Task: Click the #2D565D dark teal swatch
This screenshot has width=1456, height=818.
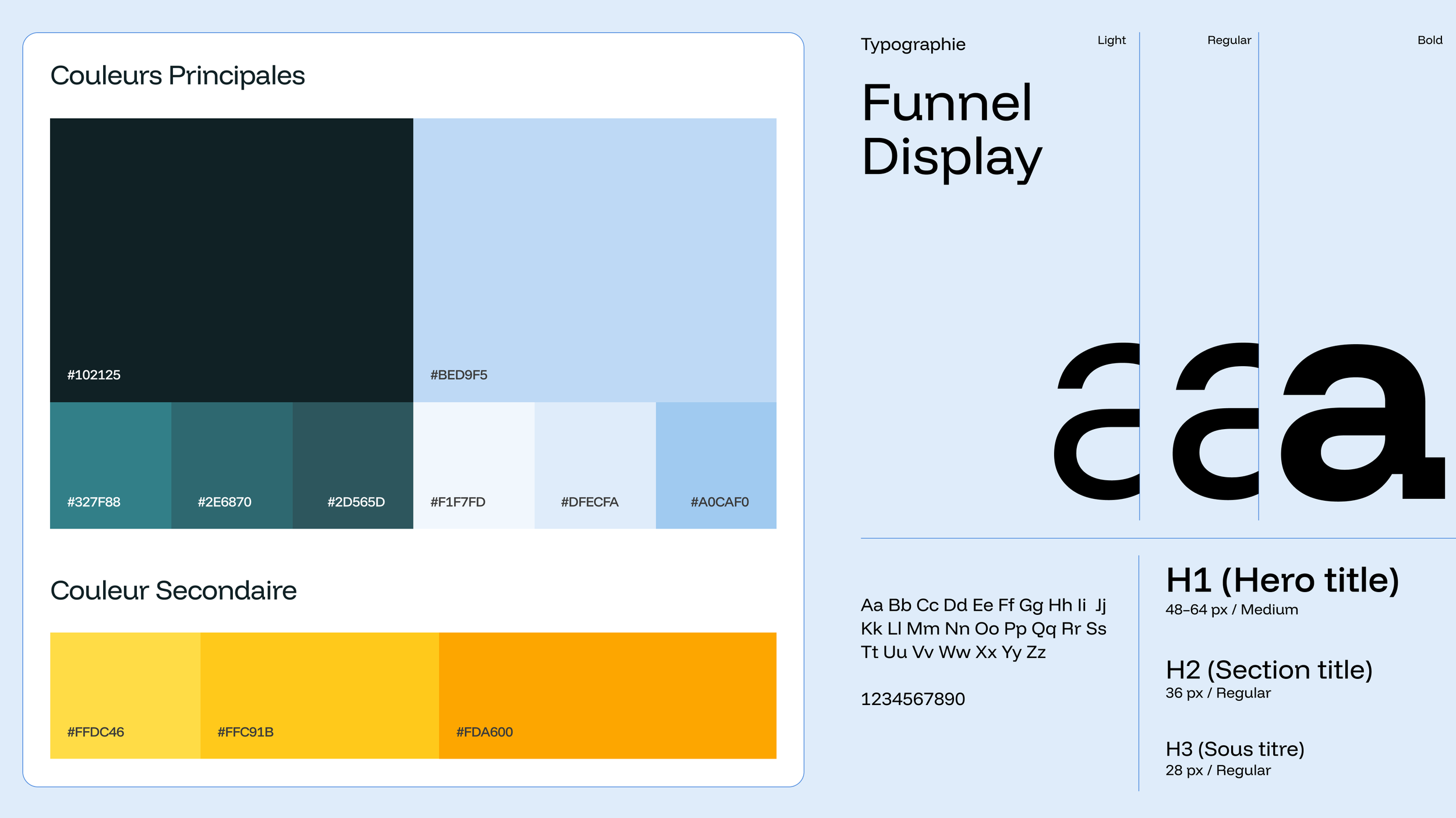Action: [x=352, y=465]
